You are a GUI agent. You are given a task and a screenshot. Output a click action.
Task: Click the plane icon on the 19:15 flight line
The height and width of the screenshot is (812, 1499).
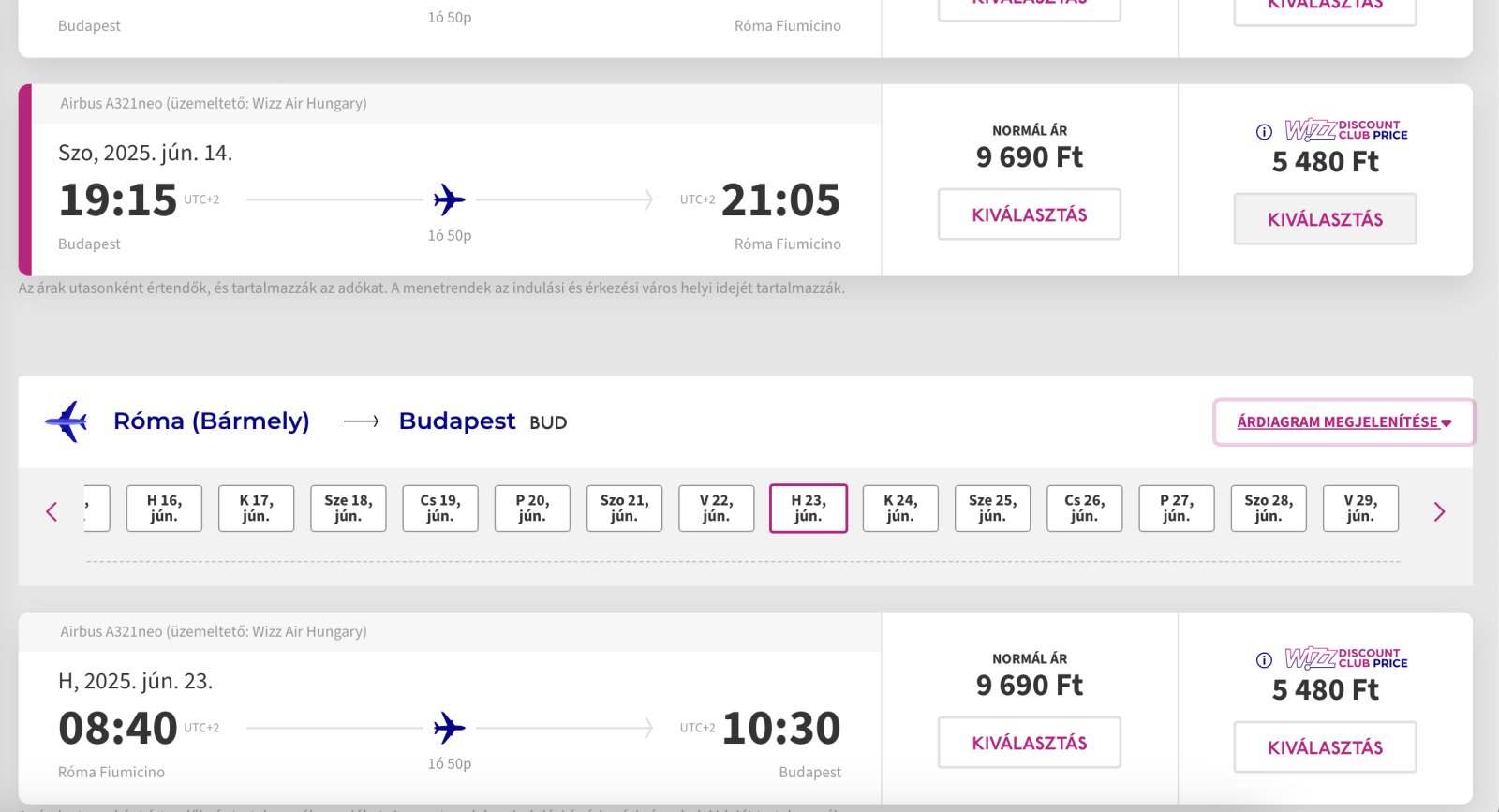(450, 199)
